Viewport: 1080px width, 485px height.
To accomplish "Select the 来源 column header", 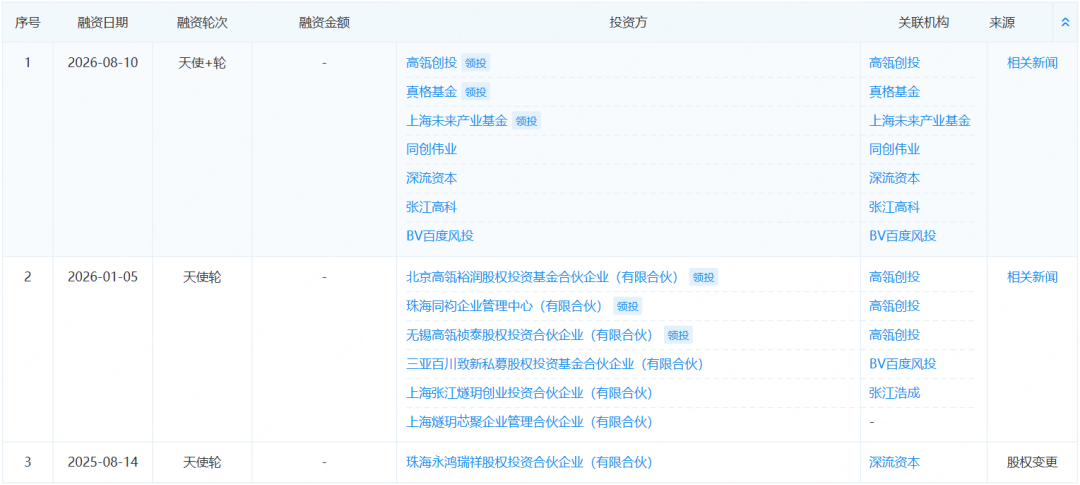I will tap(1002, 23).
